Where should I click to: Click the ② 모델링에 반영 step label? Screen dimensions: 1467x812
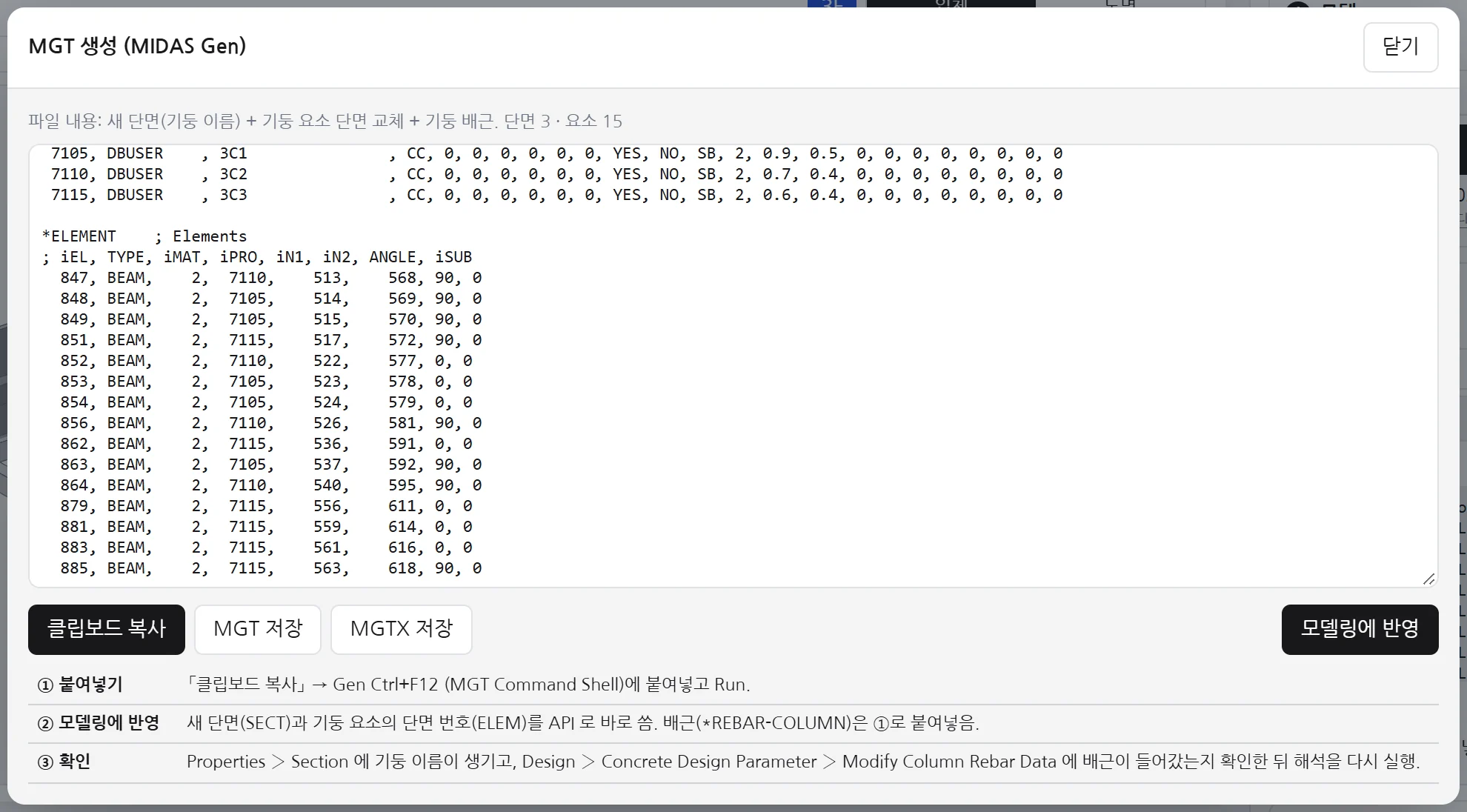(99, 723)
